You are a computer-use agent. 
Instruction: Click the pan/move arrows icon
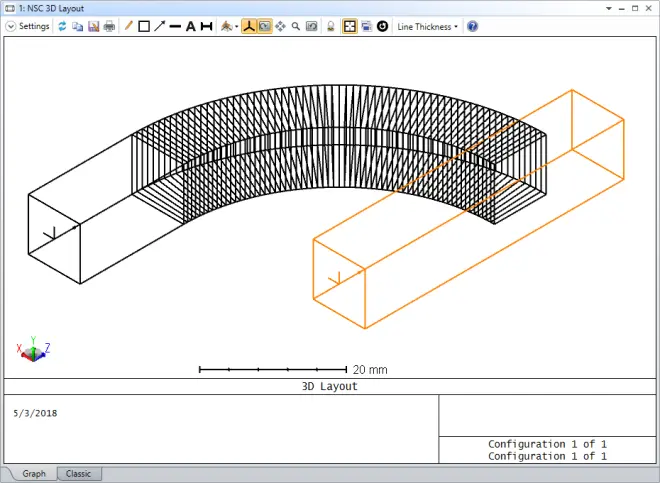coord(280,27)
